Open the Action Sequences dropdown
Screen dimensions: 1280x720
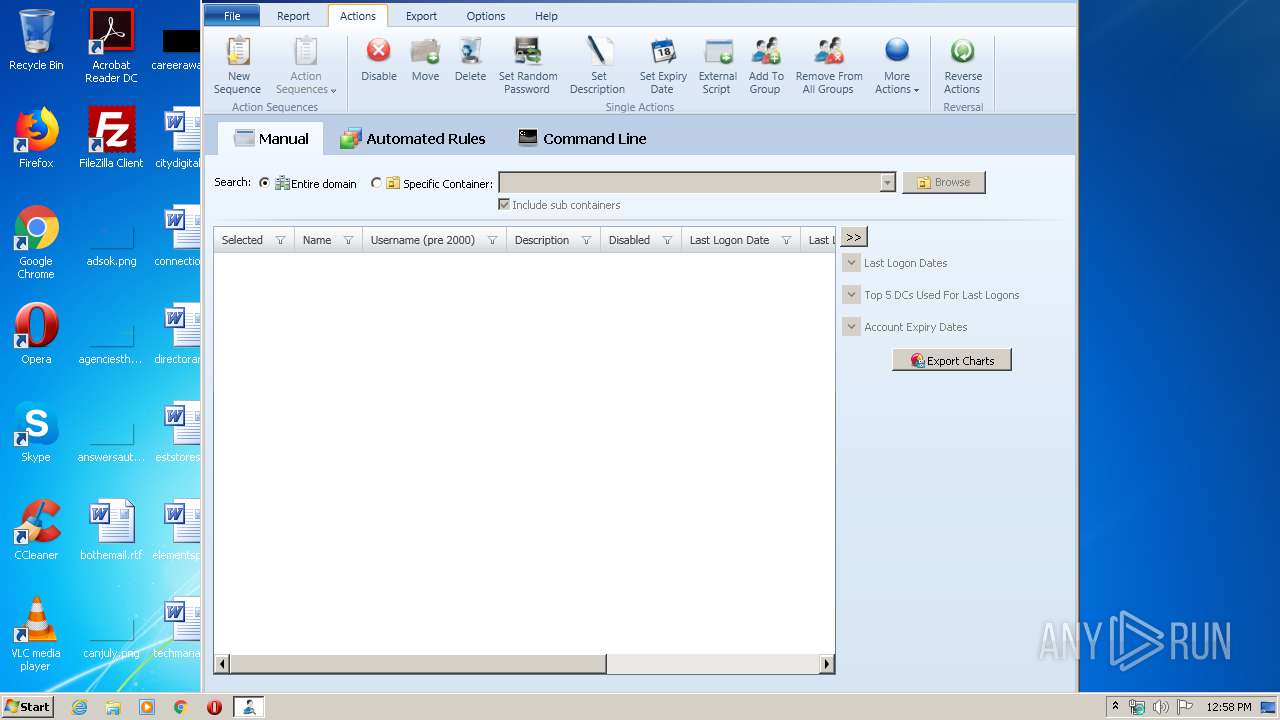point(305,66)
